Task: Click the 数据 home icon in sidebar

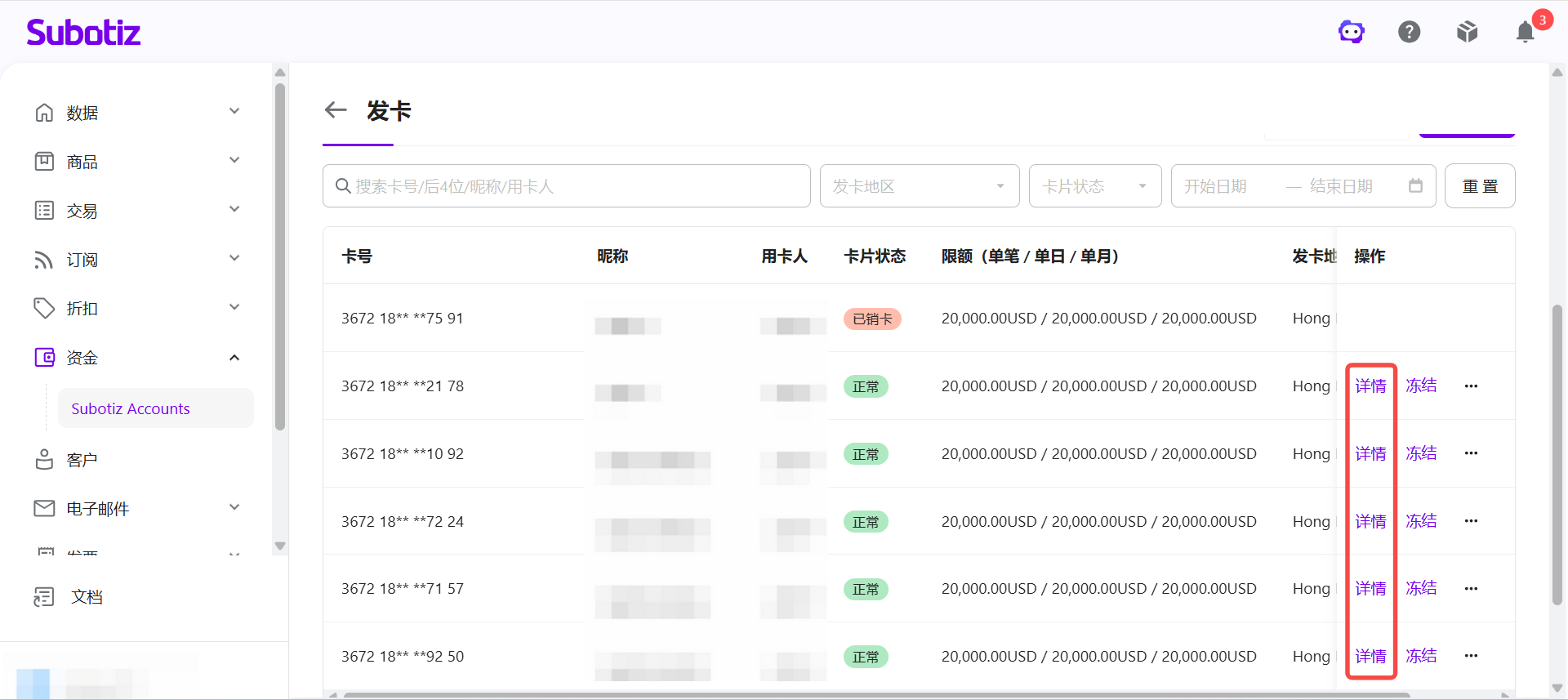Action: 44,113
